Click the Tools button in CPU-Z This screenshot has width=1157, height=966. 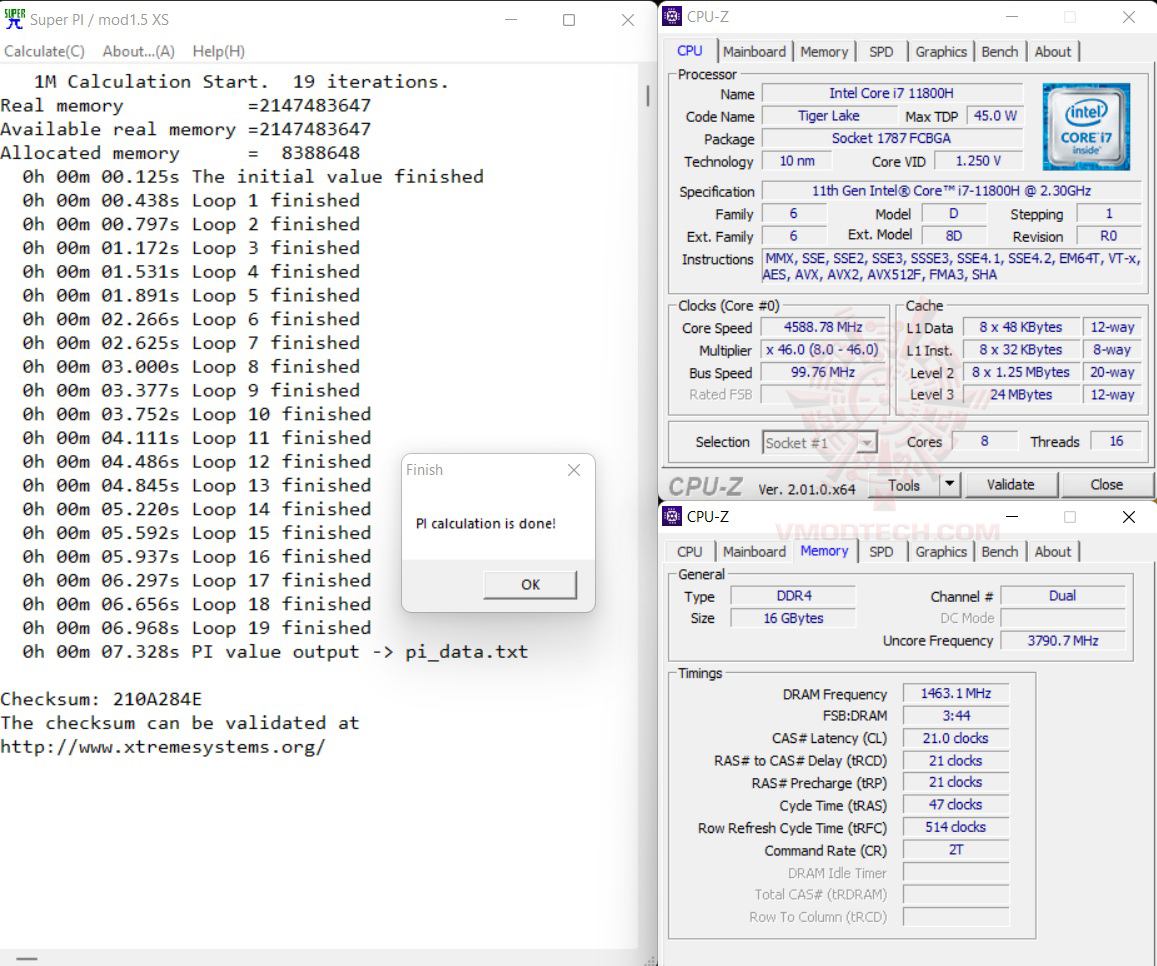[x=904, y=485]
